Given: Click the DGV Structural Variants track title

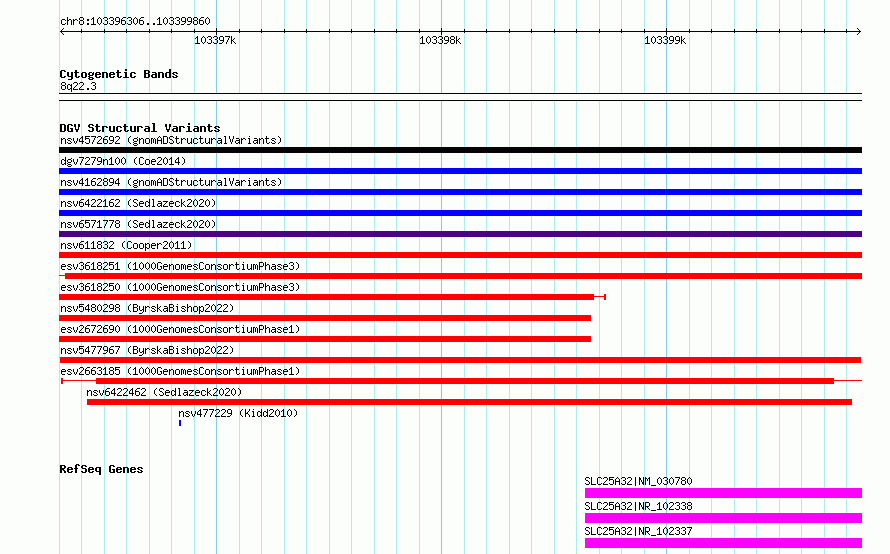Looking at the screenshot, I should [140, 128].
